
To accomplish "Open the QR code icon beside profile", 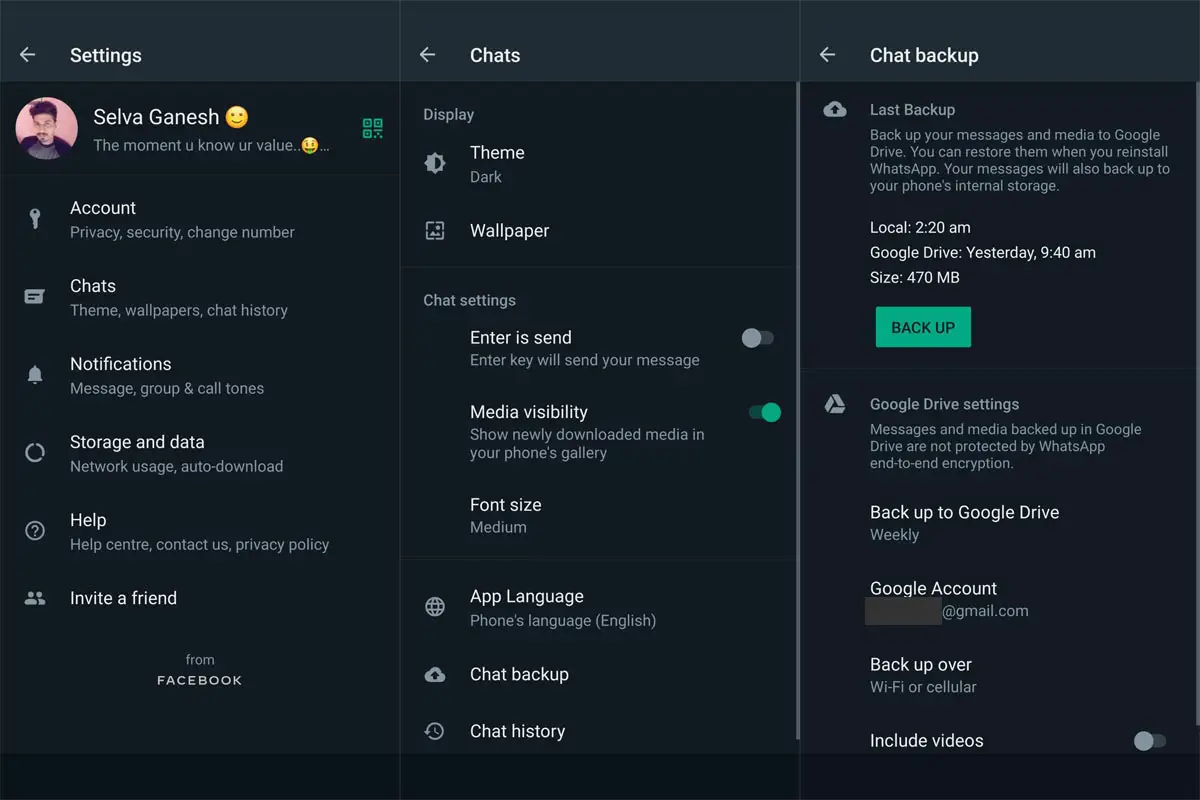I will coord(373,128).
